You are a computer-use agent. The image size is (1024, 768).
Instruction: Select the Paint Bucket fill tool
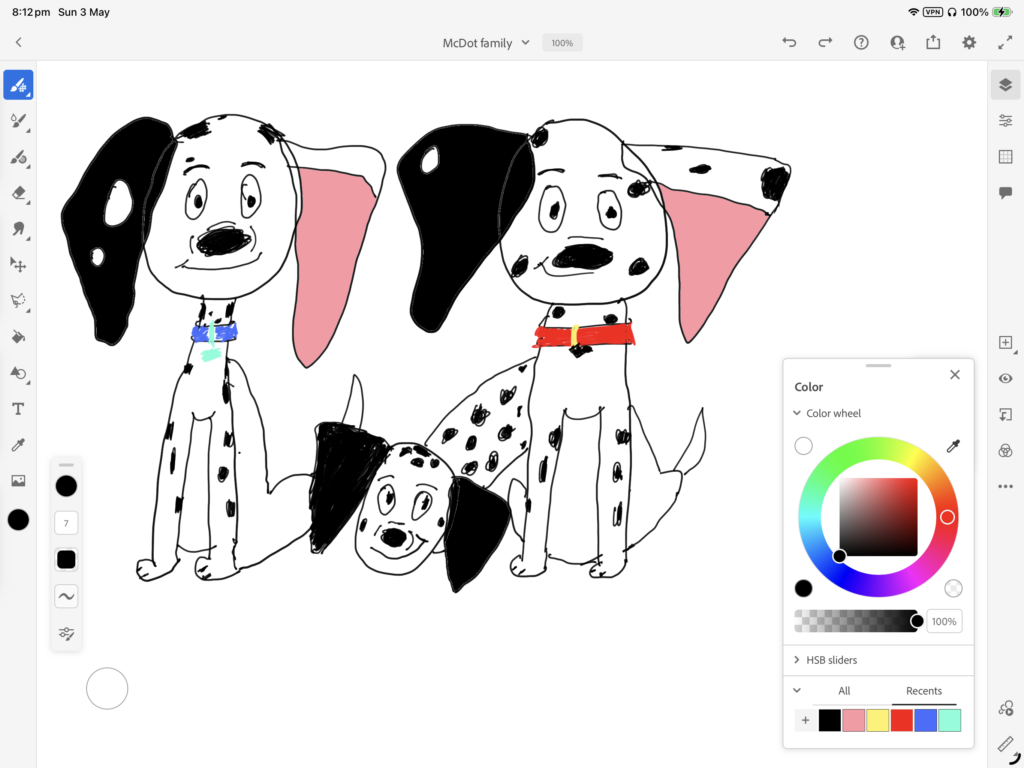click(x=18, y=337)
